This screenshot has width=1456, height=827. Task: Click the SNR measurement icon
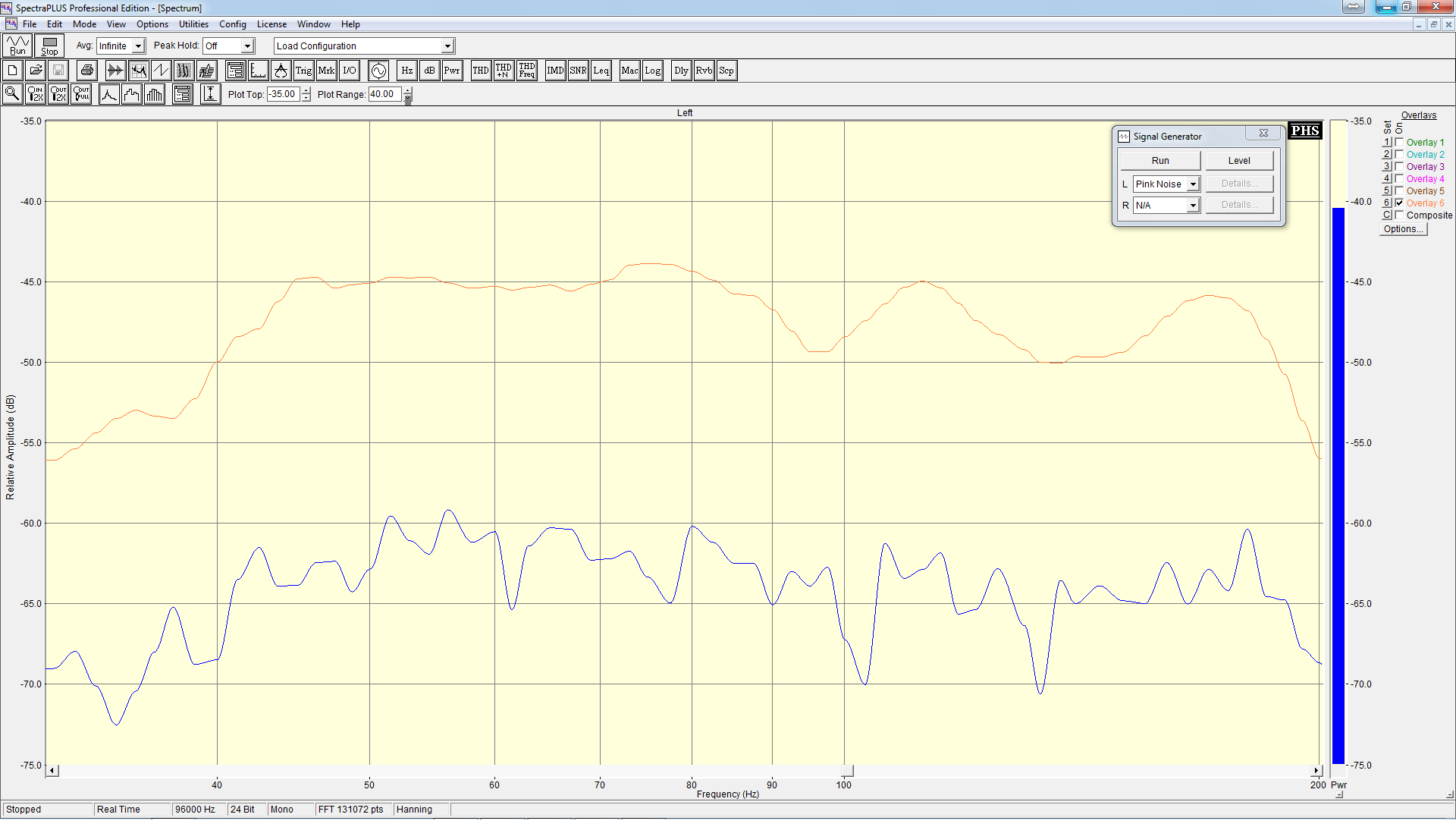coord(578,71)
